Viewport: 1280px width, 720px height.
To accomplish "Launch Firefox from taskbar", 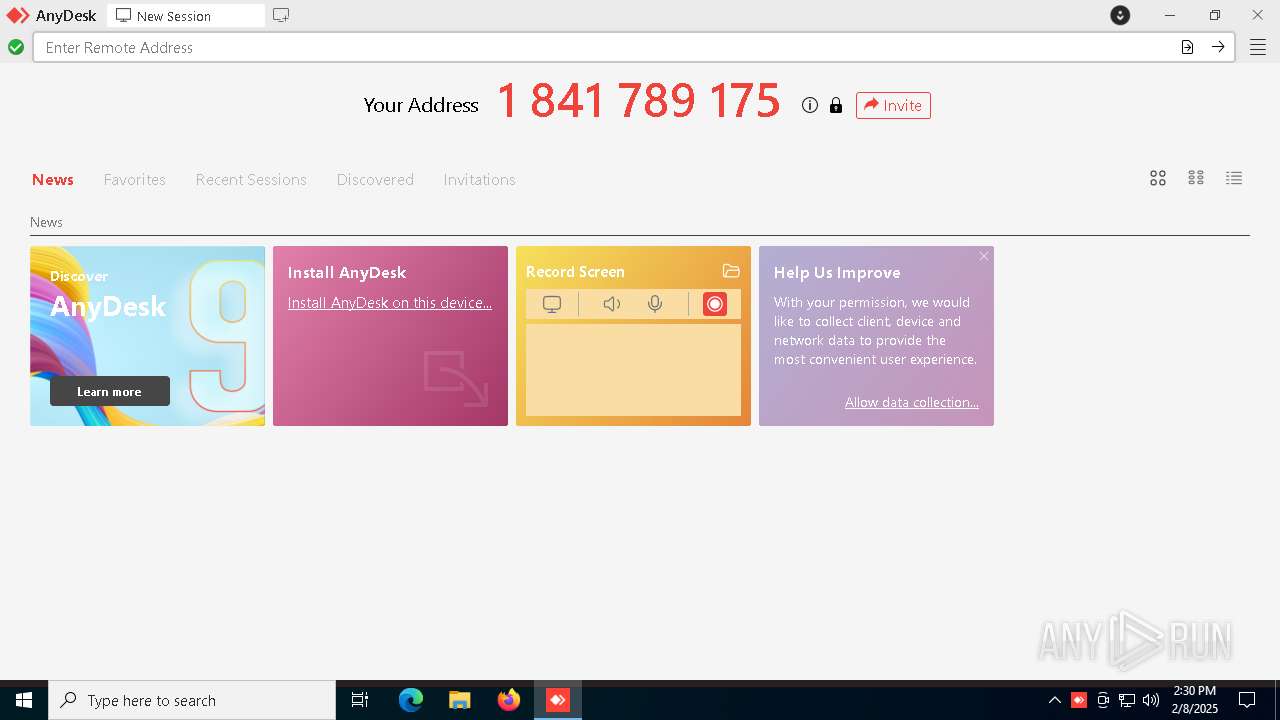I will click(x=509, y=700).
